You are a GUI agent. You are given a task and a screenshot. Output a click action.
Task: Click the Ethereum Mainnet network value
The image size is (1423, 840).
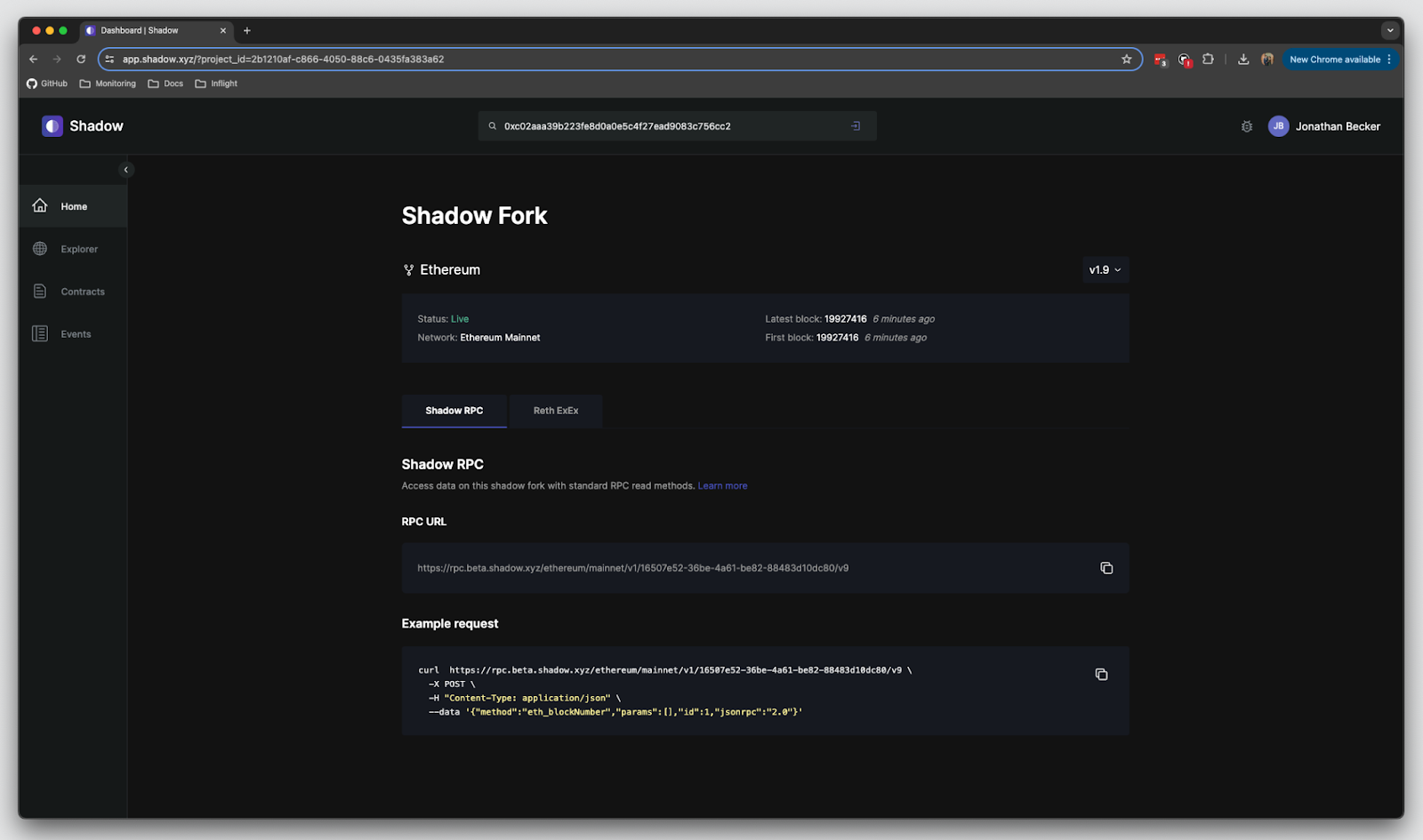500,338
